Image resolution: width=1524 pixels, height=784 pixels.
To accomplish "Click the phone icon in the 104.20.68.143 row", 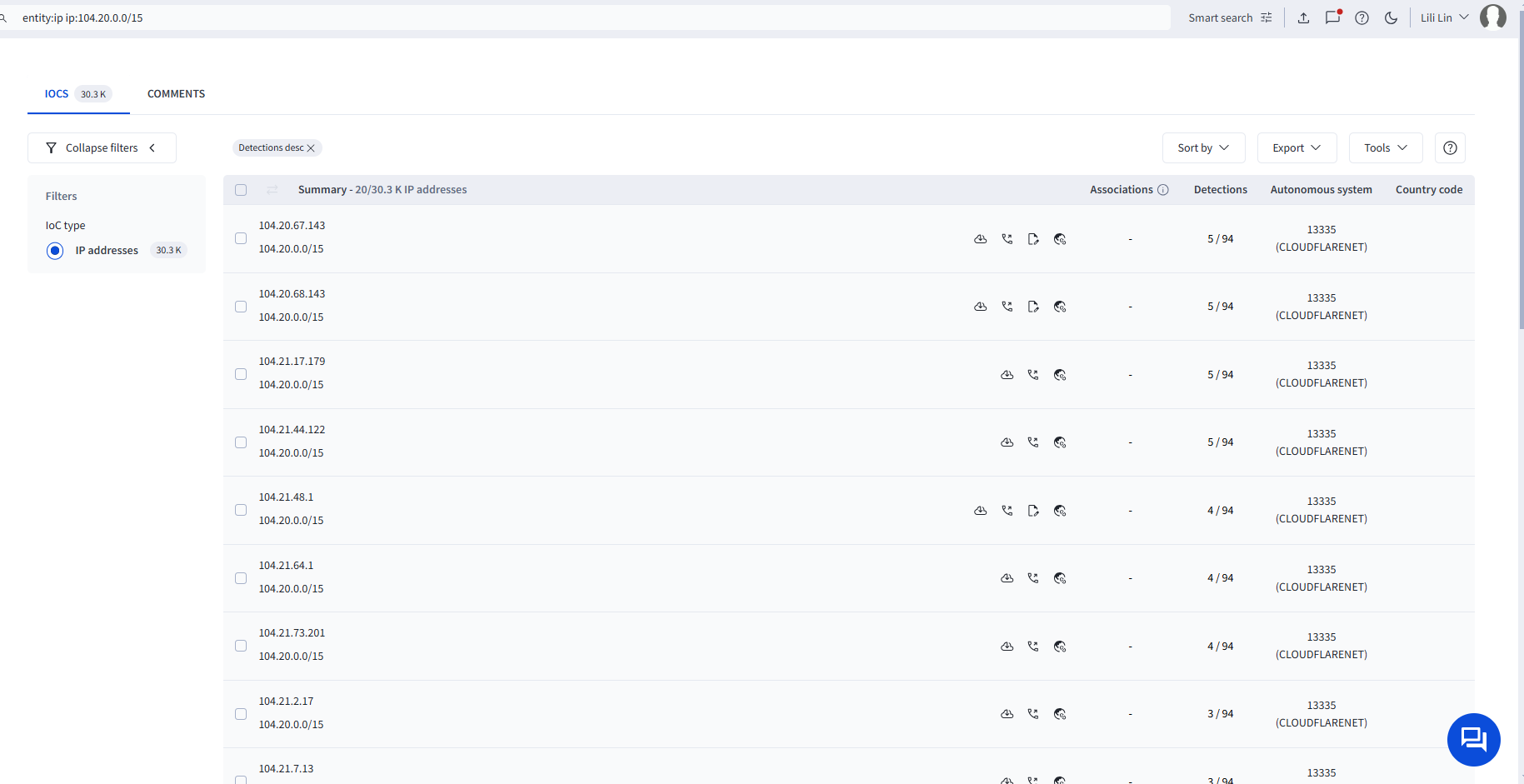I will click(x=1007, y=307).
